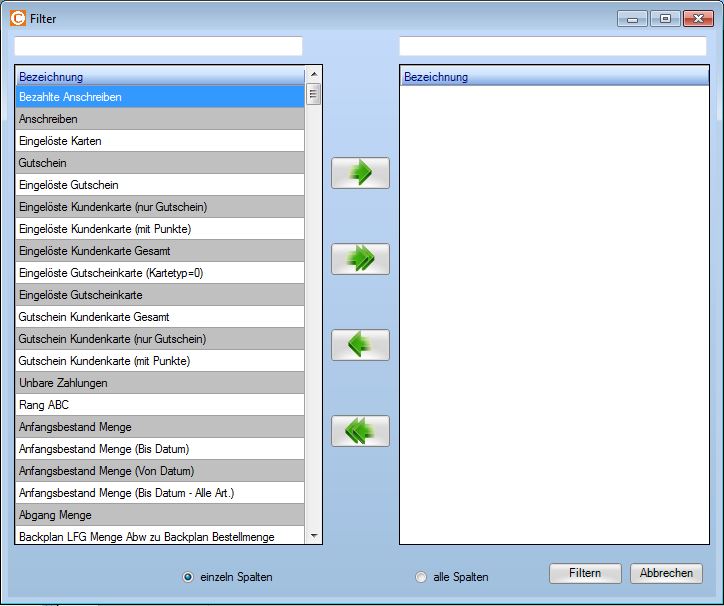This screenshot has height=606, width=724.
Task: Click the left list's Bezeichnung column header
Action: [x=160, y=76]
